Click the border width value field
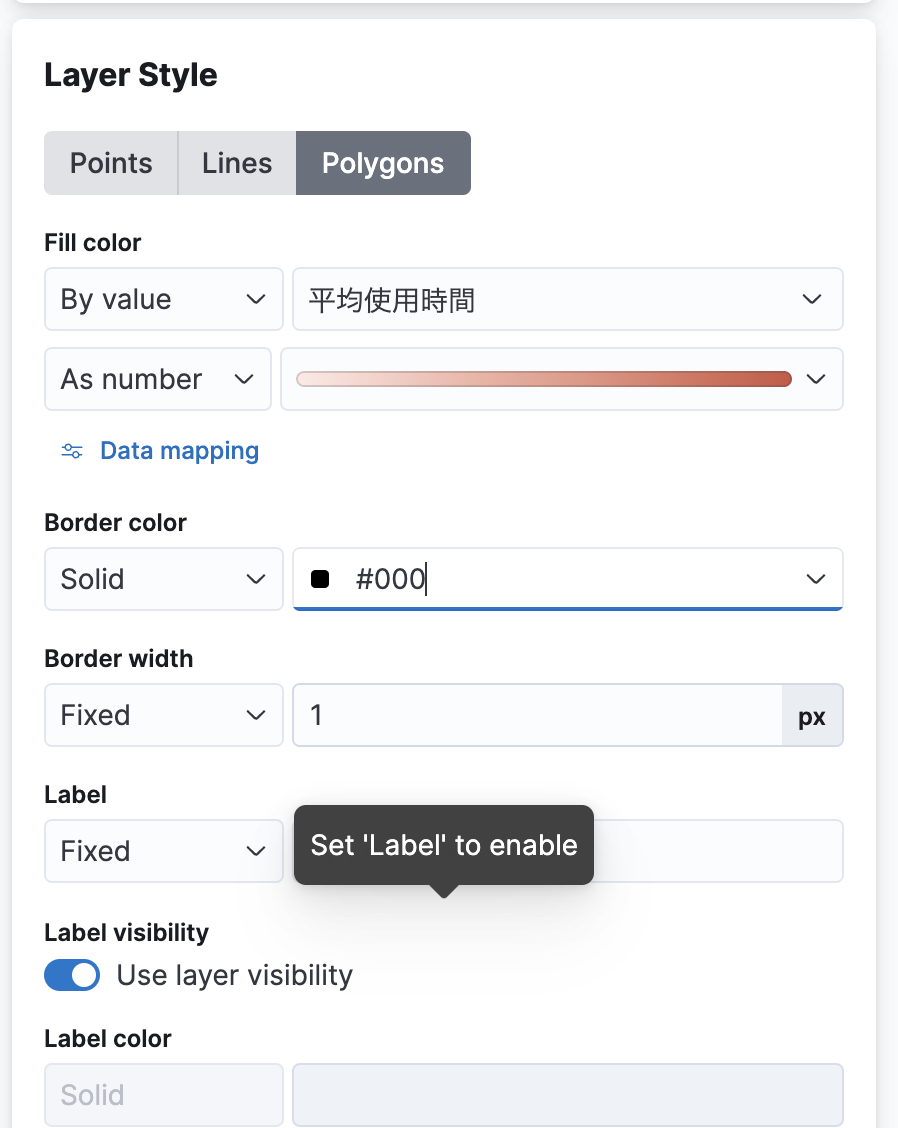The height and width of the screenshot is (1128, 898). [x=537, y=715]
